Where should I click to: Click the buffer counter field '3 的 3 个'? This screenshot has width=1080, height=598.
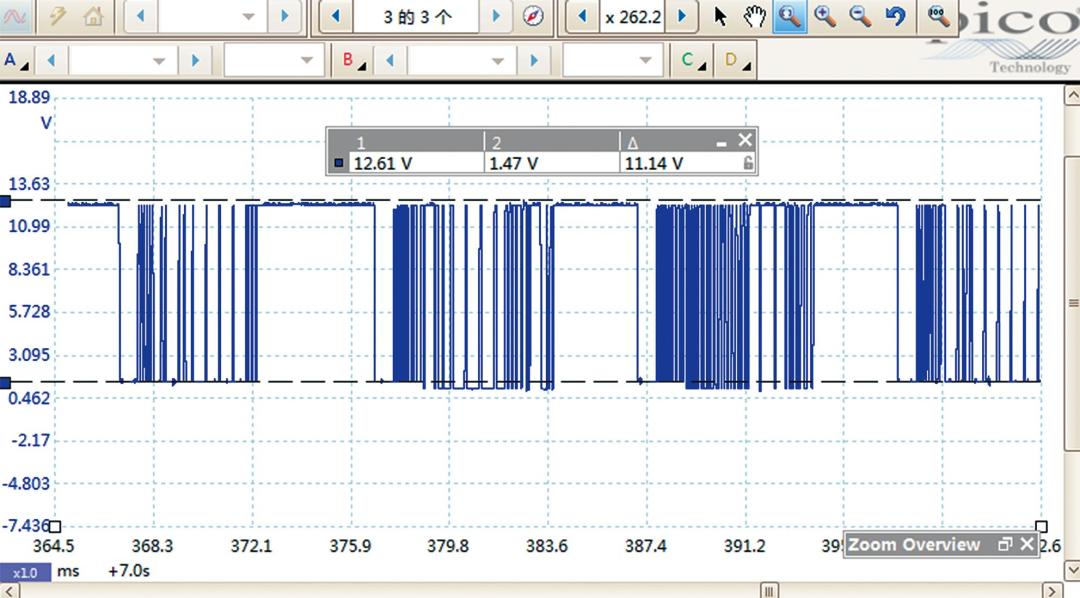click(x=416, y=17)
